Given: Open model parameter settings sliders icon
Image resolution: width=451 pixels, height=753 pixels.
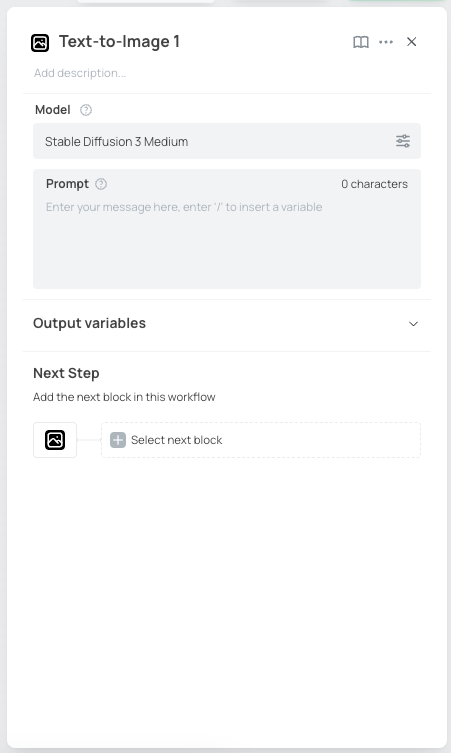Looking at the screenshot, I should click(403, 141).
